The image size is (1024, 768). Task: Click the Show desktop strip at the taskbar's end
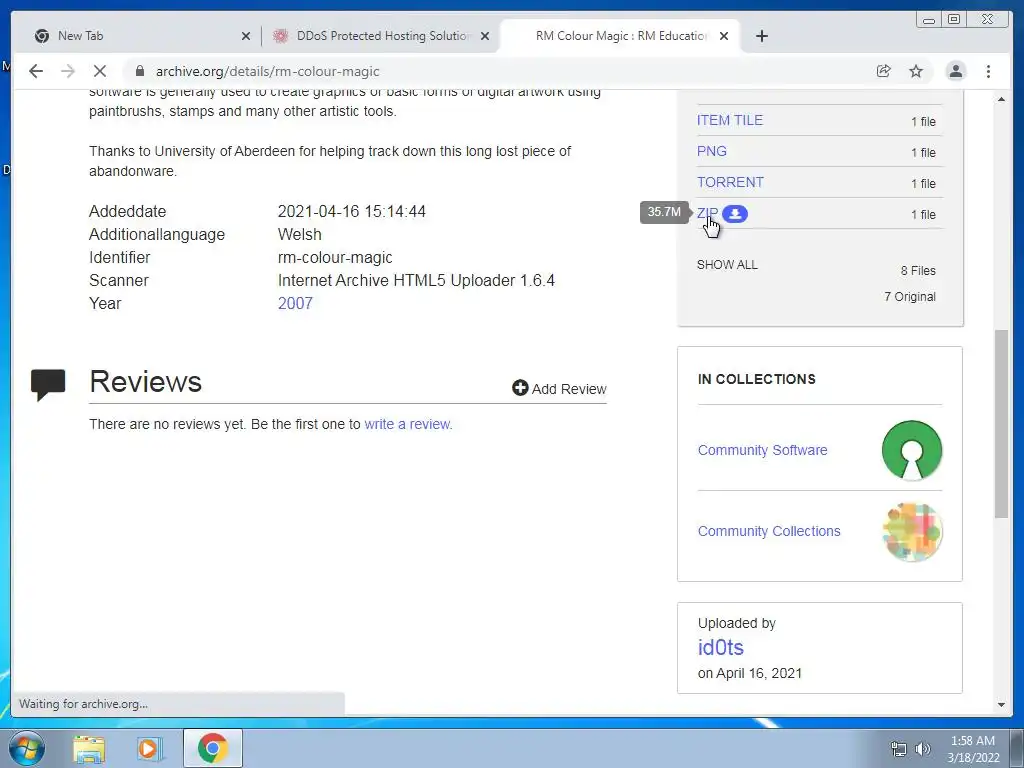point(1018,748)
